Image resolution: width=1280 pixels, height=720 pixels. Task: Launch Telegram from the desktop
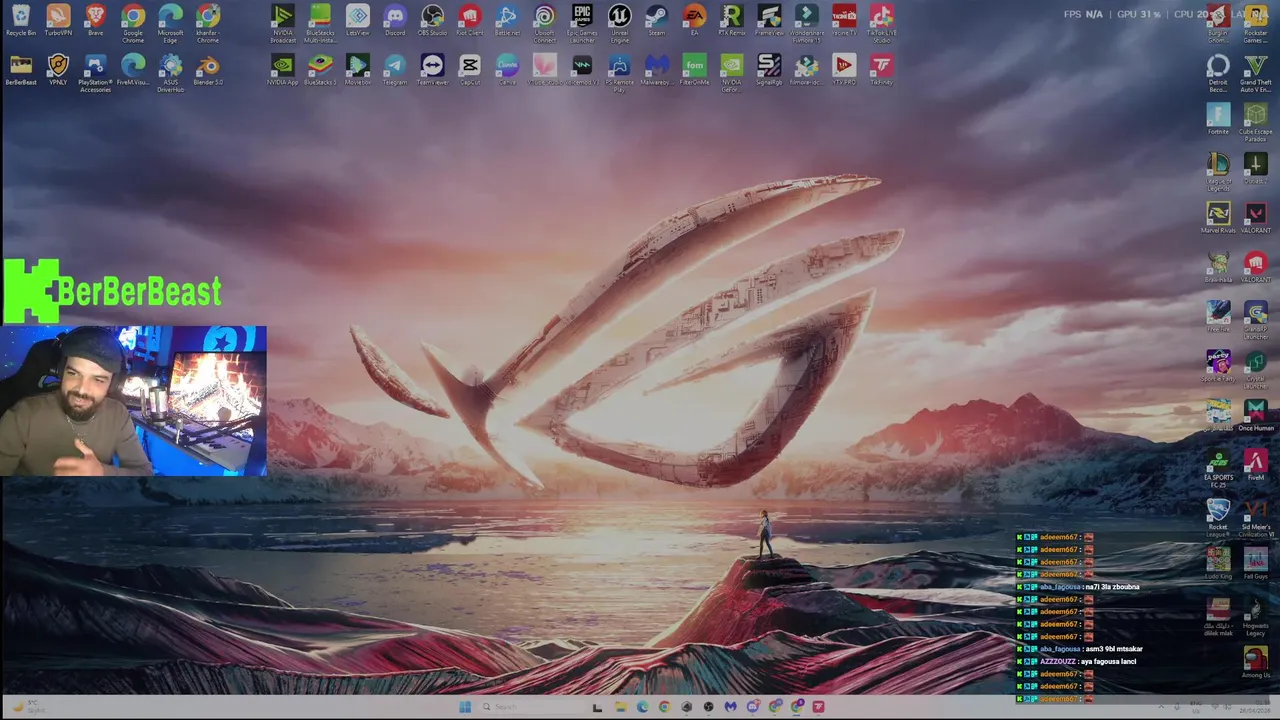[395, 69]
